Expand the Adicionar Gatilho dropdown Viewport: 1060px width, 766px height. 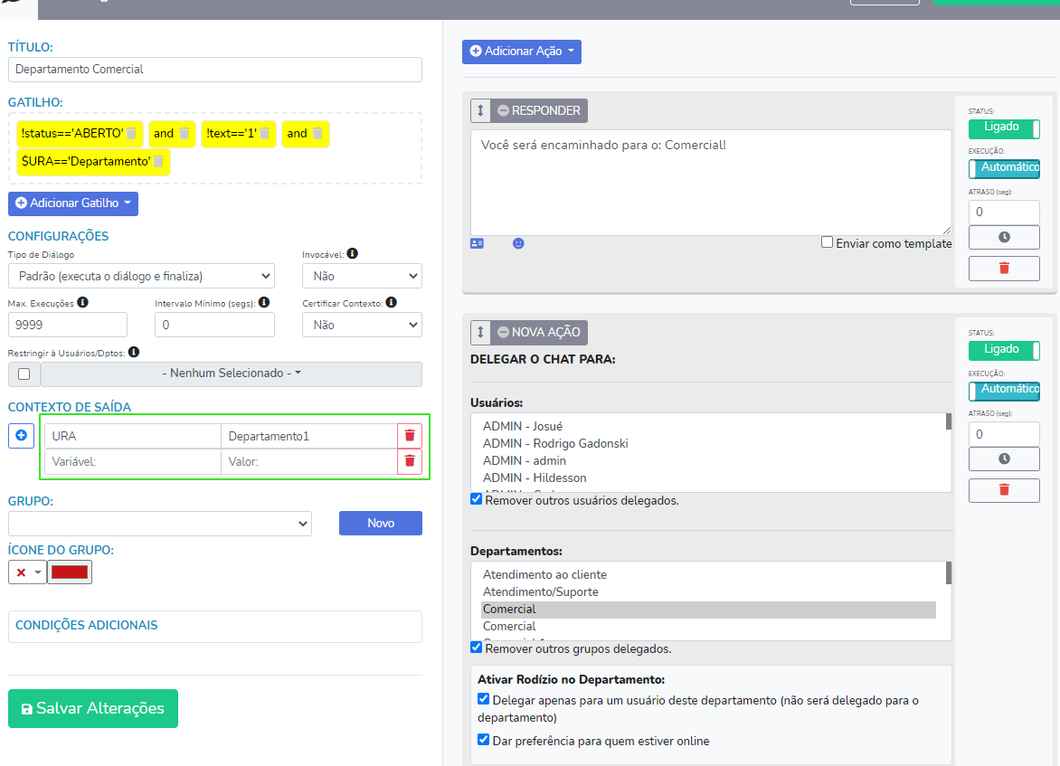[x=73, y=203]
